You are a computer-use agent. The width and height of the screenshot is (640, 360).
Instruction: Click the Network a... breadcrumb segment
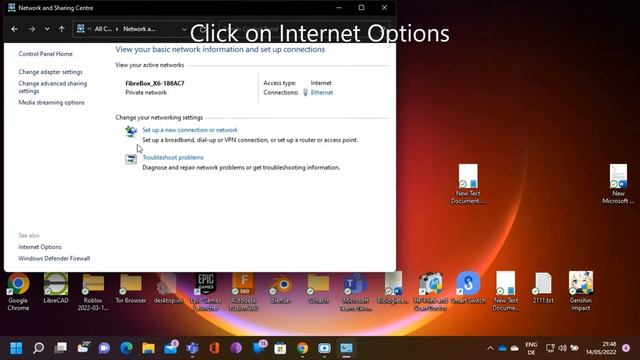click(139, 29)
